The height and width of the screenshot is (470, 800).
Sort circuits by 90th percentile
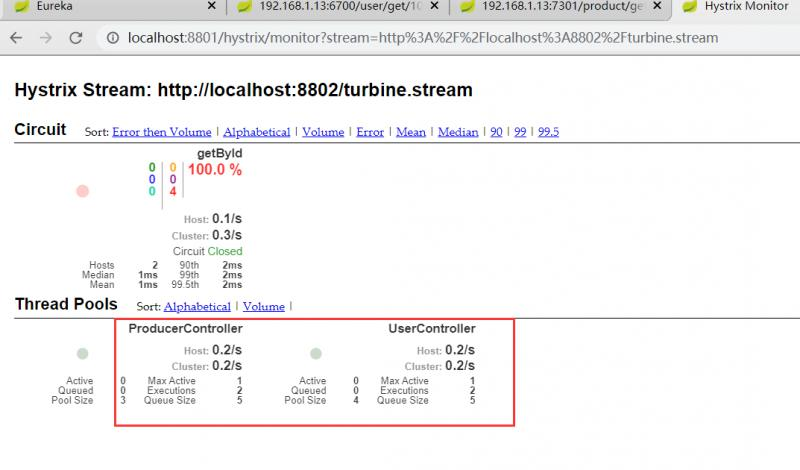[496, 132]
